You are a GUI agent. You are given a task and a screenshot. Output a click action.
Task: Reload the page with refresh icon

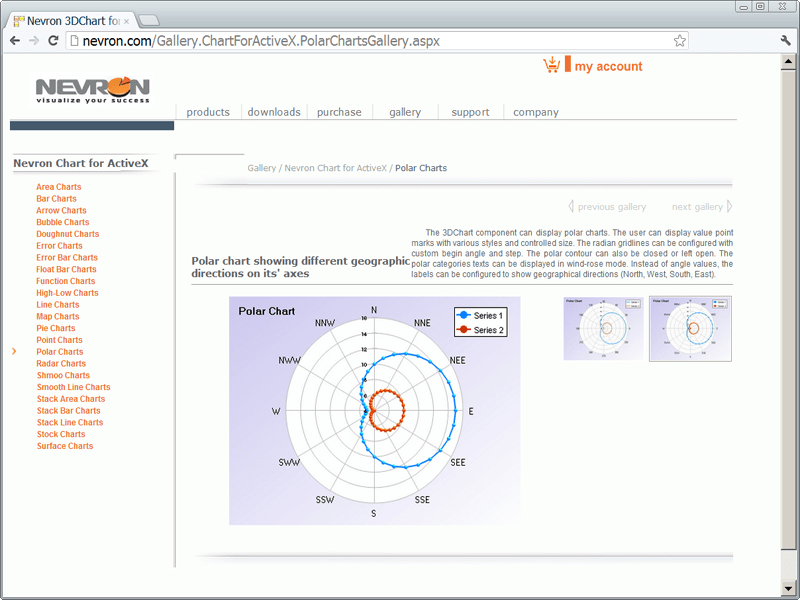(53, 41)
